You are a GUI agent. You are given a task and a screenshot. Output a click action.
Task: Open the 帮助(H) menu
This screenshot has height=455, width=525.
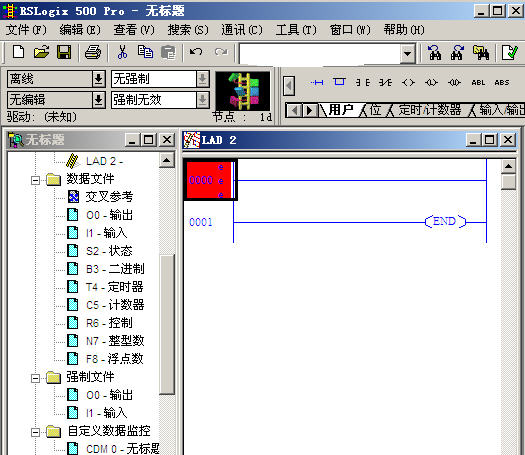[404, 30]
